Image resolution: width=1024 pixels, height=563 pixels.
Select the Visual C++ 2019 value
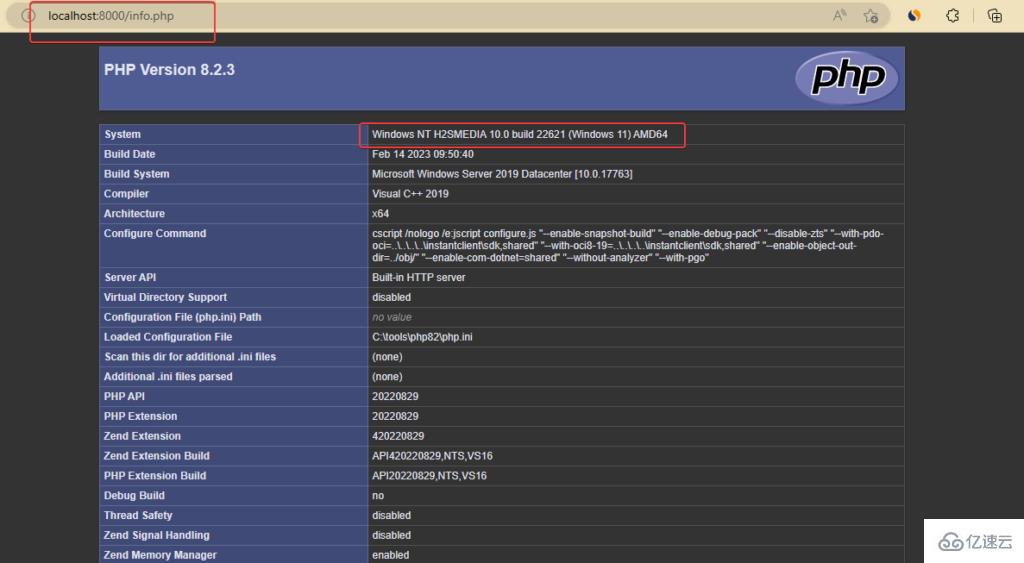coord(410,194)
